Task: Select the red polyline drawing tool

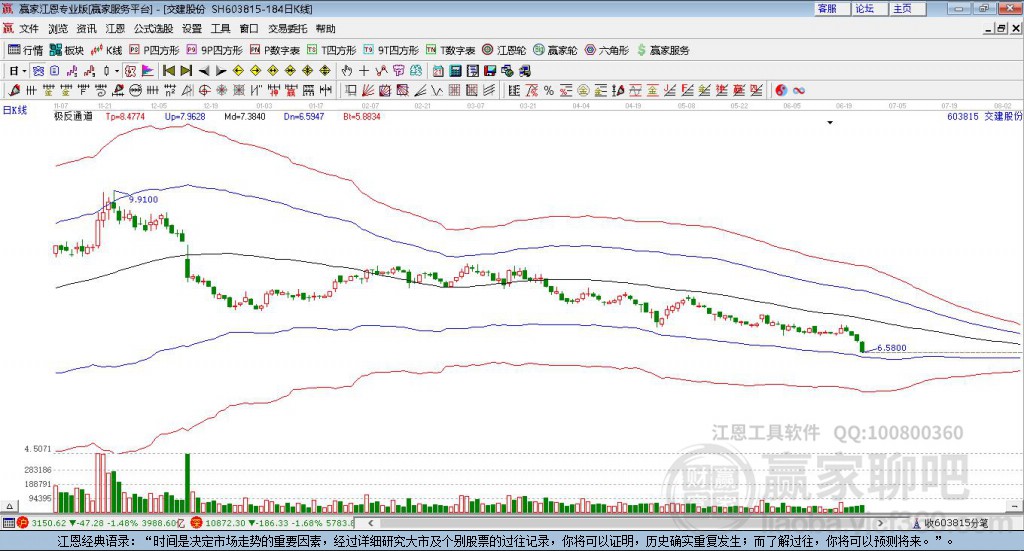Action: [x=381, y=71]
